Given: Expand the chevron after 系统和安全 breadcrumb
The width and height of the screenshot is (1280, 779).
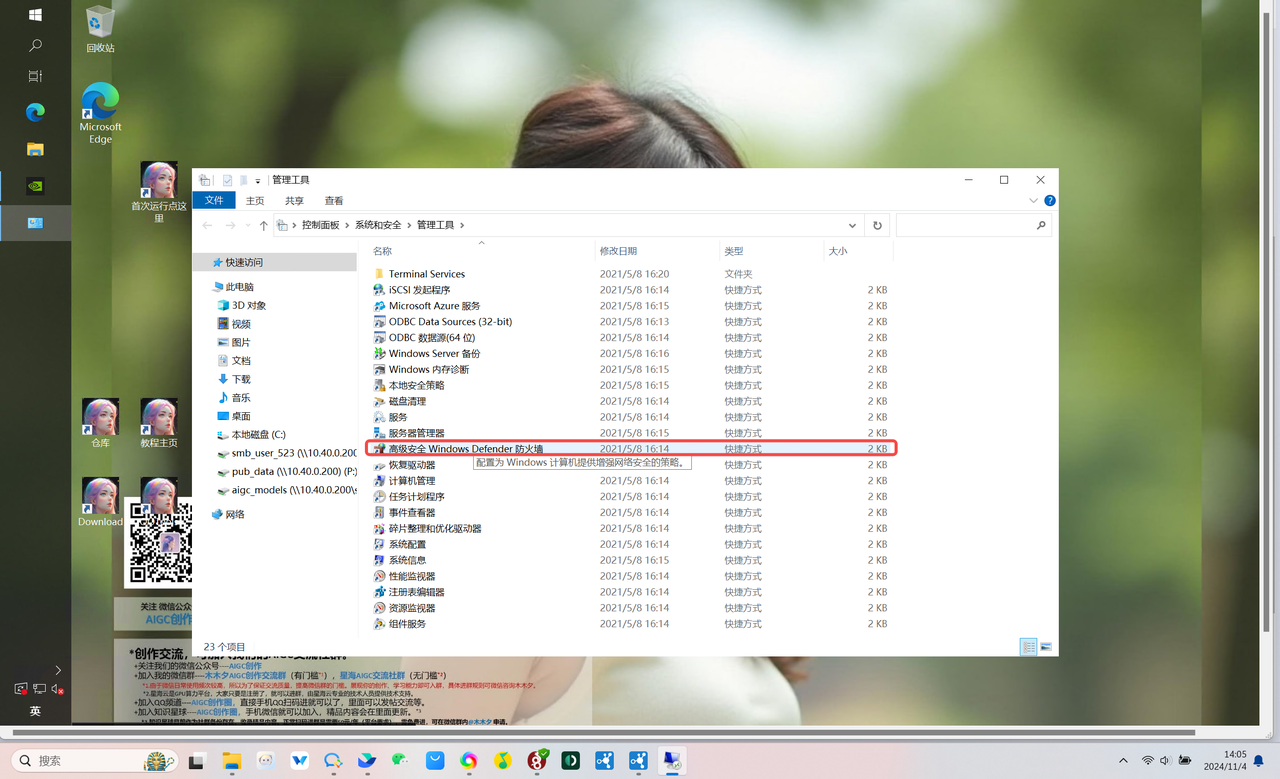Looking at the screenshot, I should 409,226.
